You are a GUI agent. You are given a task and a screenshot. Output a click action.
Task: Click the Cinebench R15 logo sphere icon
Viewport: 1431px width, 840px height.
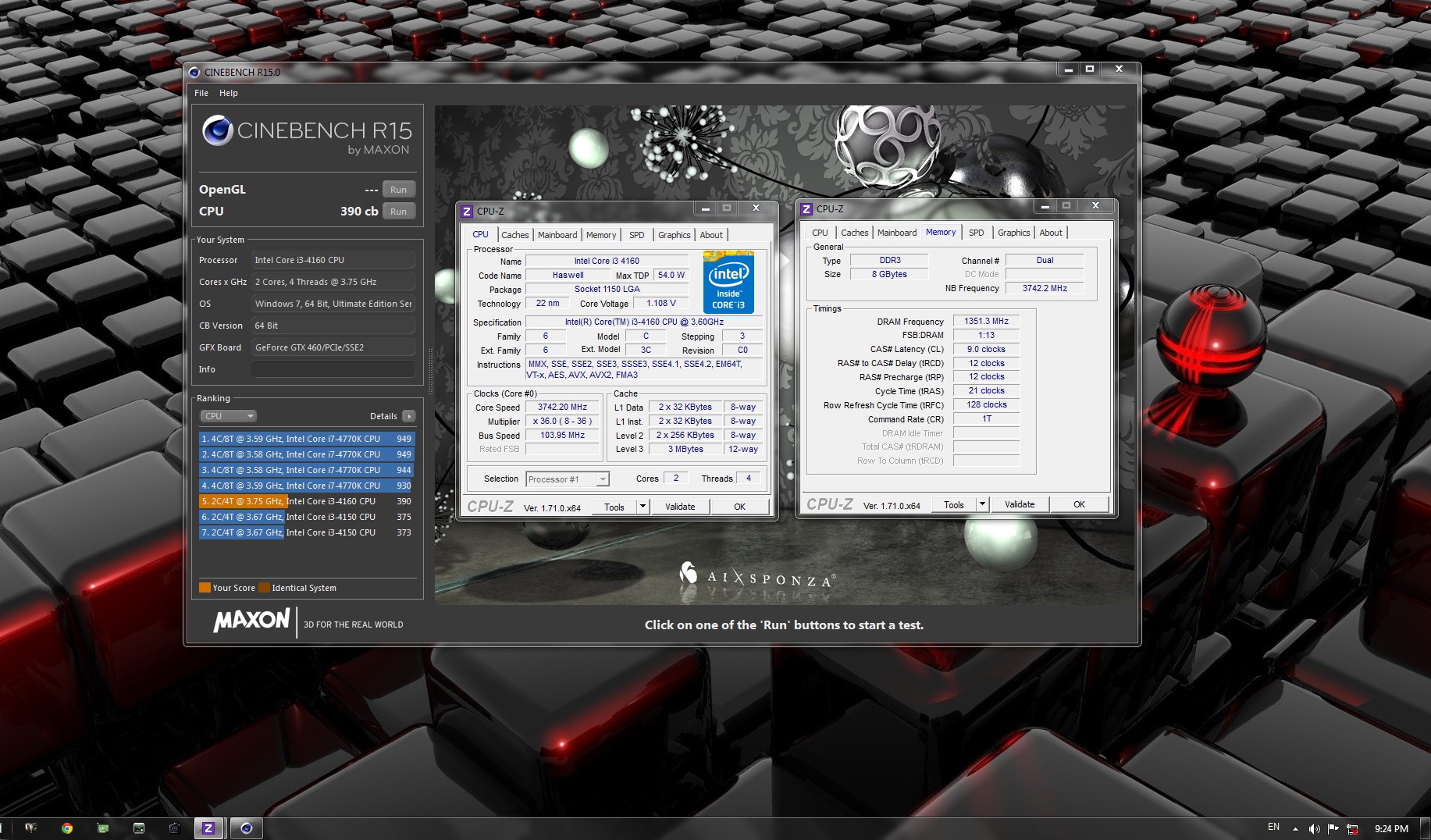tap(217, 130)
